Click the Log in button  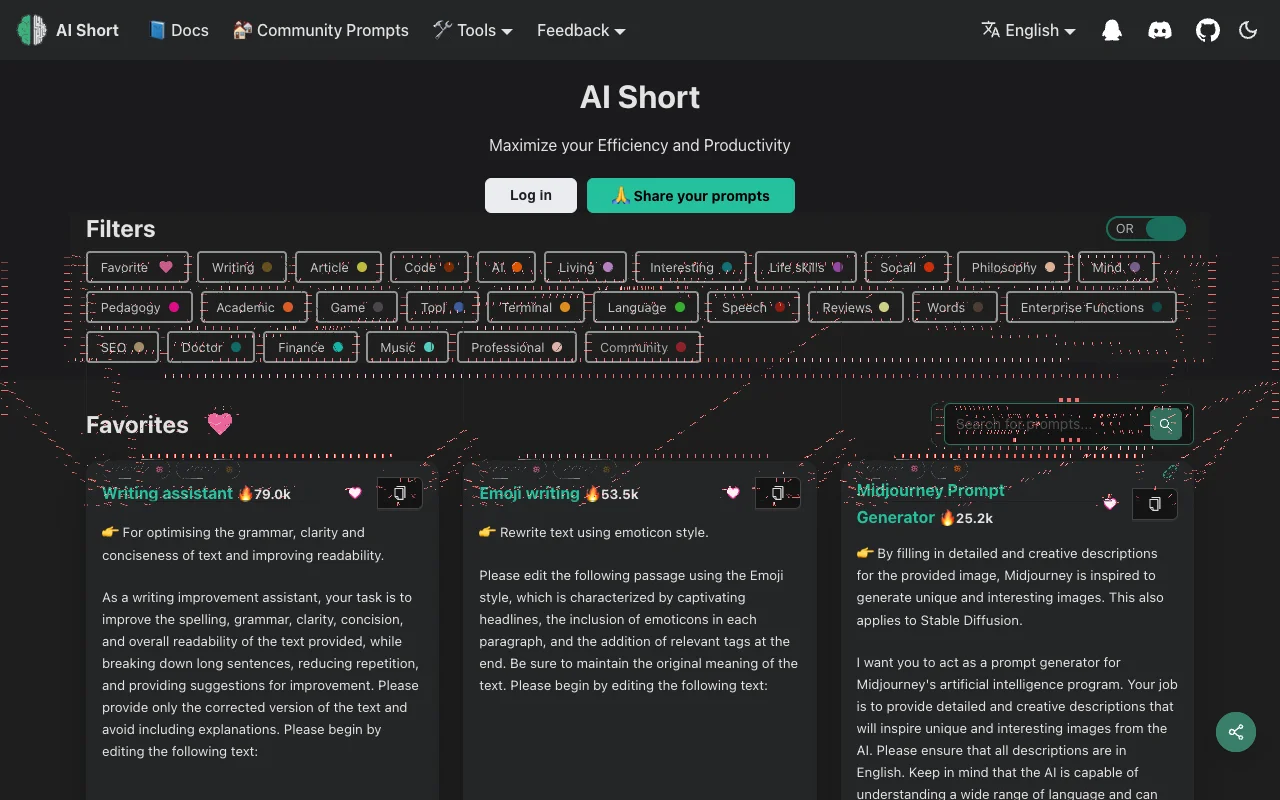point(530,195)
